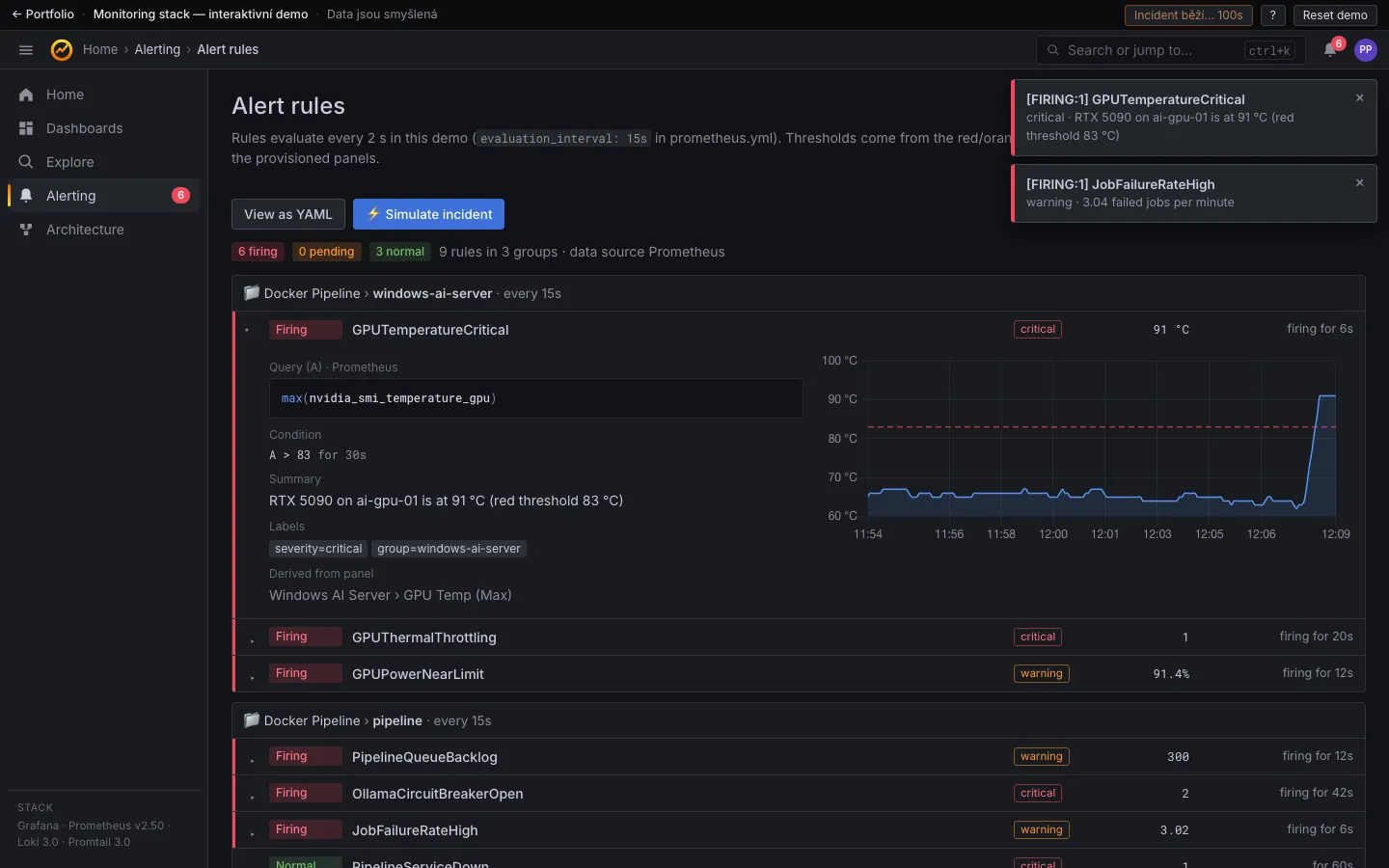Screen dimensions: 1389x868
Task: Click the Incident běží status button
Action: [x=1188, y=14]
